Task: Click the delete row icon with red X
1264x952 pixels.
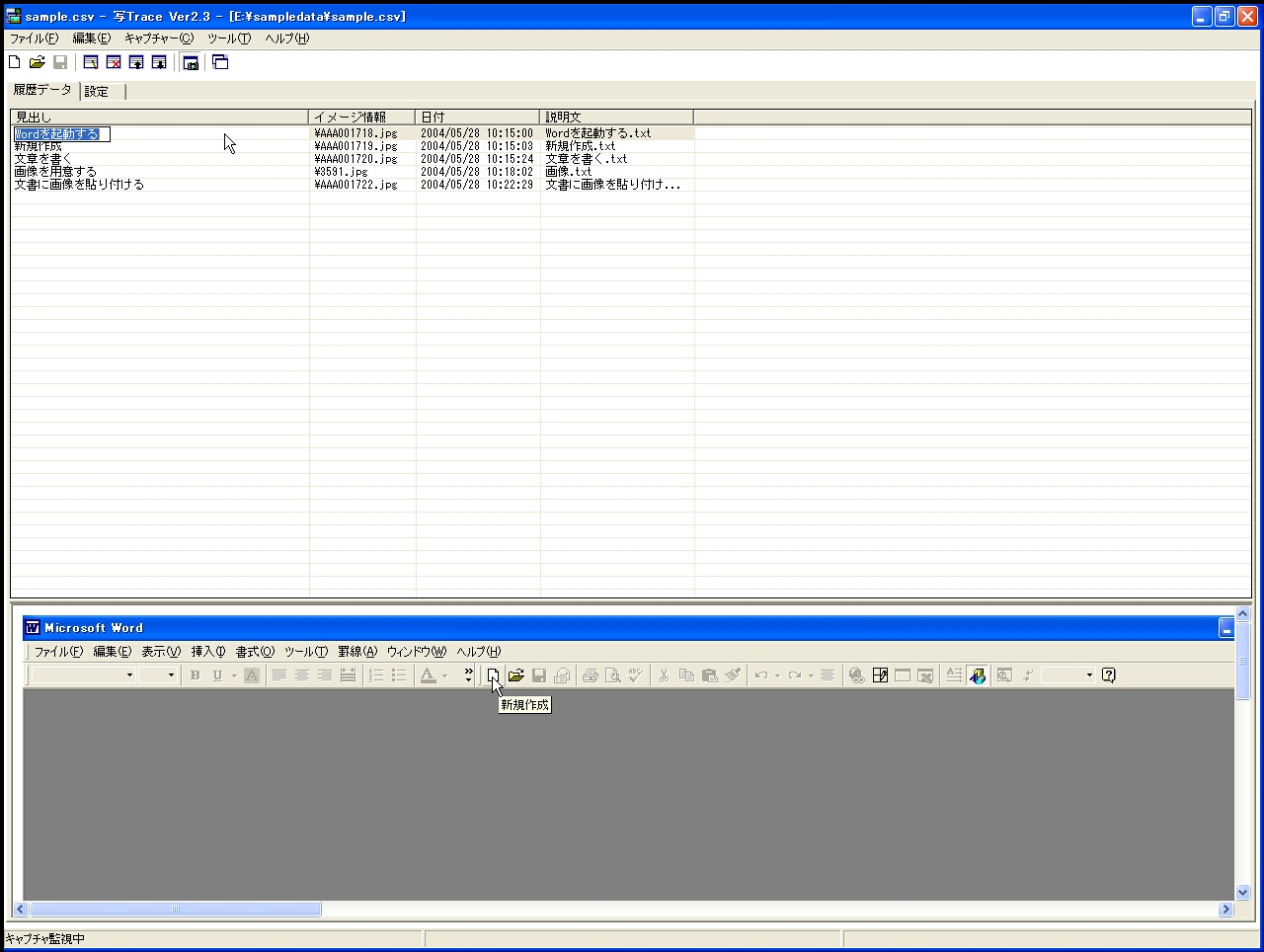Action: 114,62
